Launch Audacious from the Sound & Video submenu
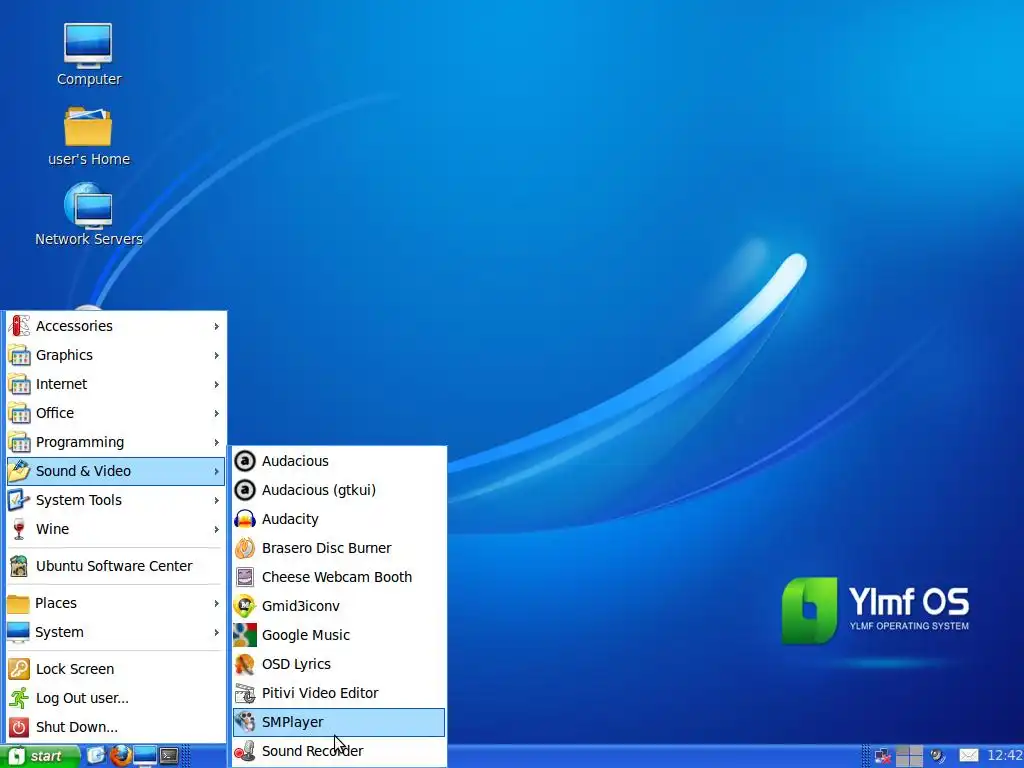This screenshot has width=1024, height=768. tap(339, 461)
